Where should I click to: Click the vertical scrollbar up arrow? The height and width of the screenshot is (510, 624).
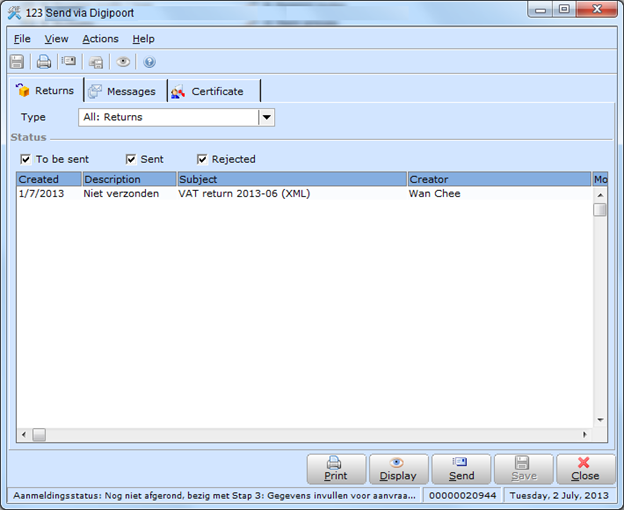[600, 195]
